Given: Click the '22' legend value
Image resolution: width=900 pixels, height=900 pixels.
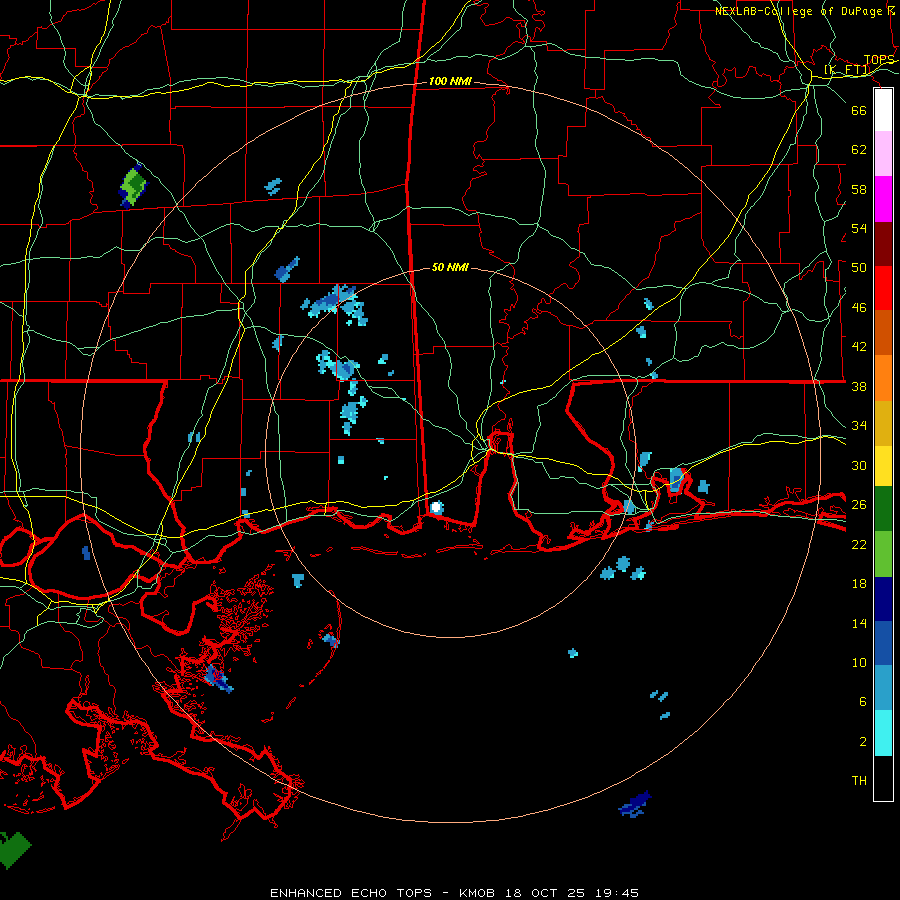Looking at the screenshot, I should pyautogui.click(x=859, y=544).
